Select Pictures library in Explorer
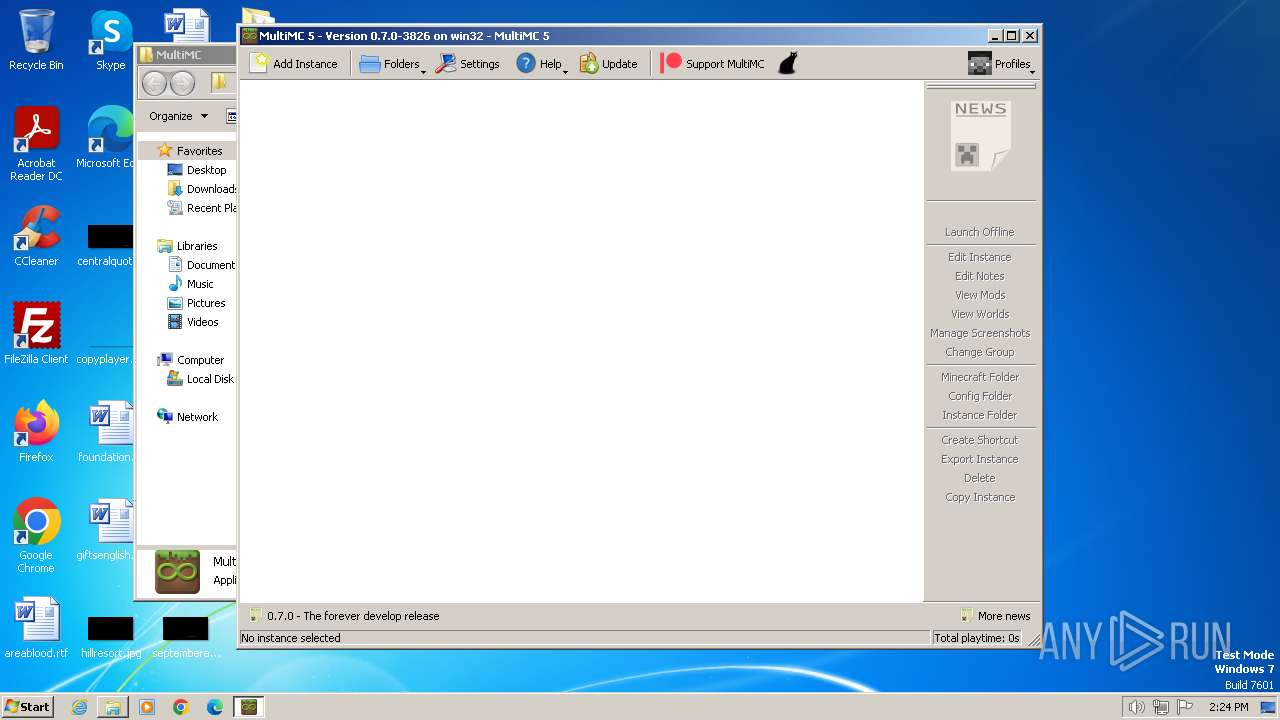Viewport: 1280px width, 720px height. [197, 303]
